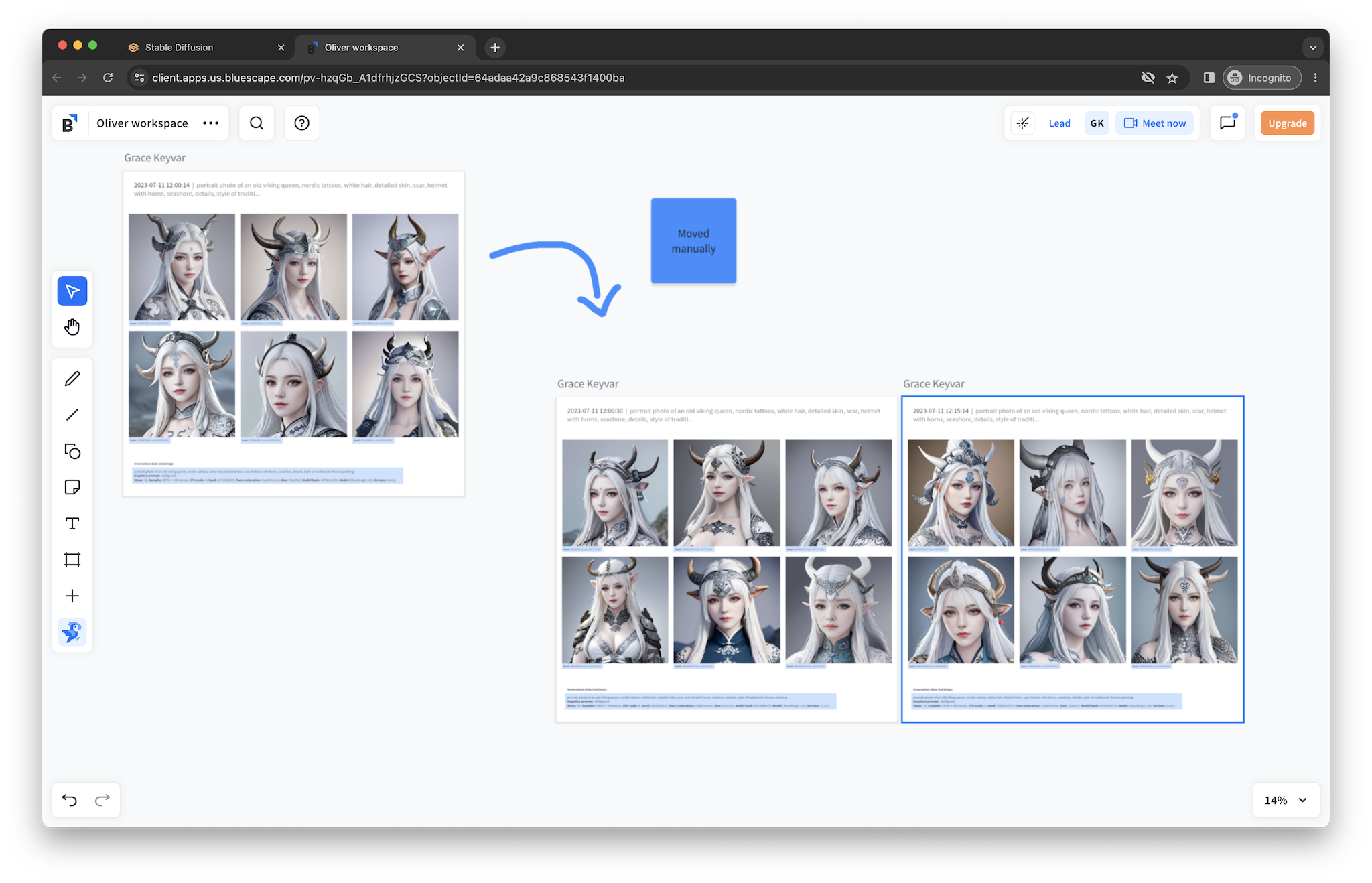Click the Undo arrow
Screen dimensions: 1372x883
point(70,800)
